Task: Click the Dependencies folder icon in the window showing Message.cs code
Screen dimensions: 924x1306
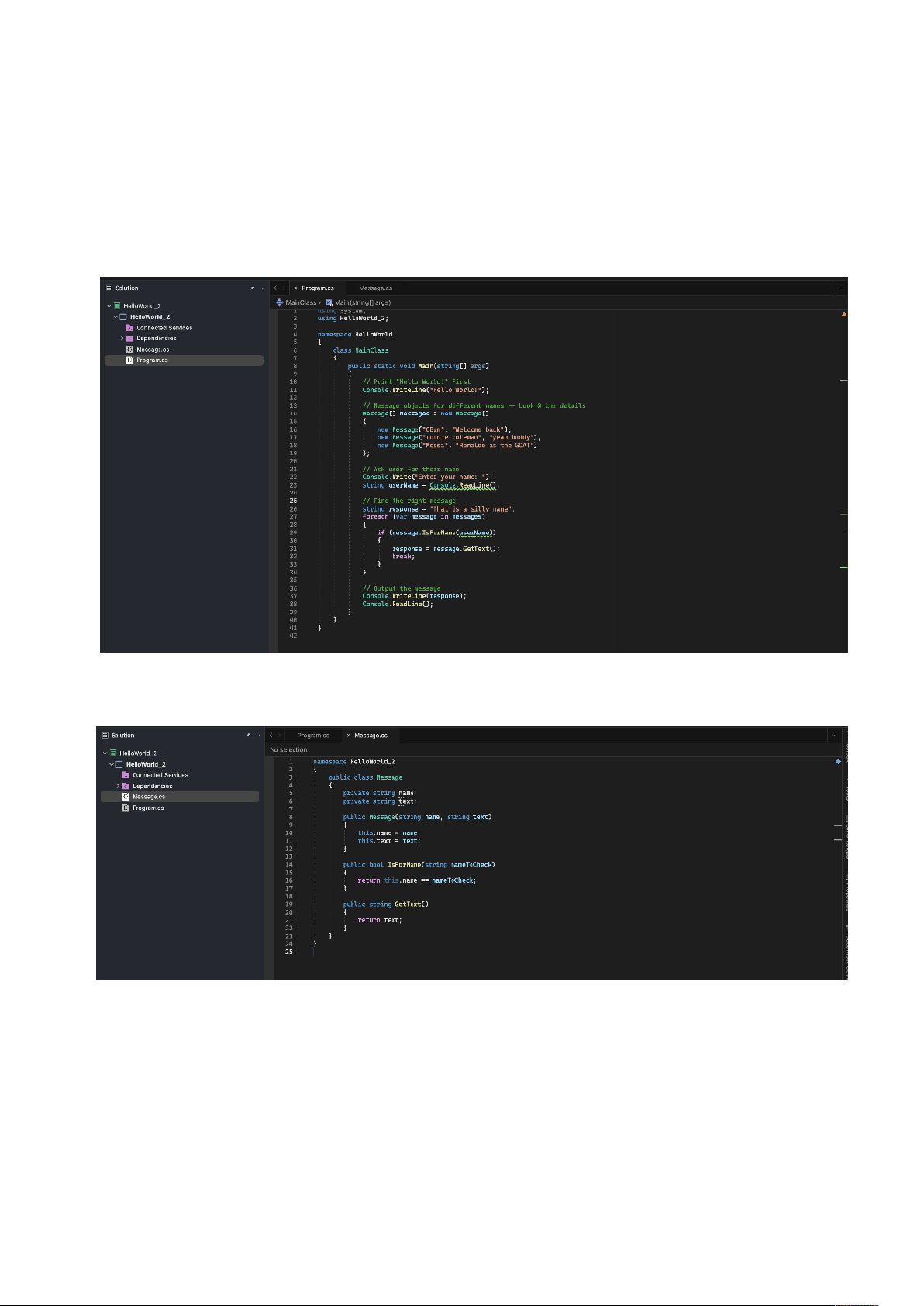Action: [x=126, y=786]
